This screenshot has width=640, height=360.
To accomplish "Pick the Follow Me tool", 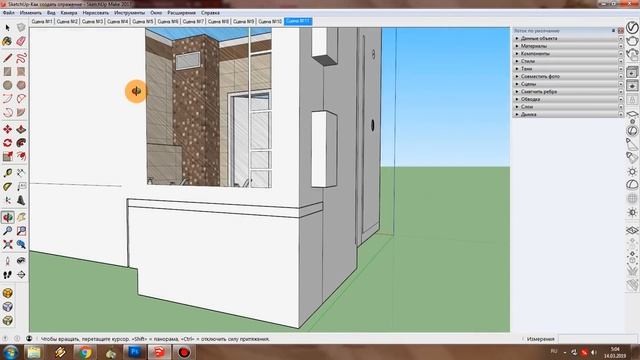I will click(x=21, y=142).
